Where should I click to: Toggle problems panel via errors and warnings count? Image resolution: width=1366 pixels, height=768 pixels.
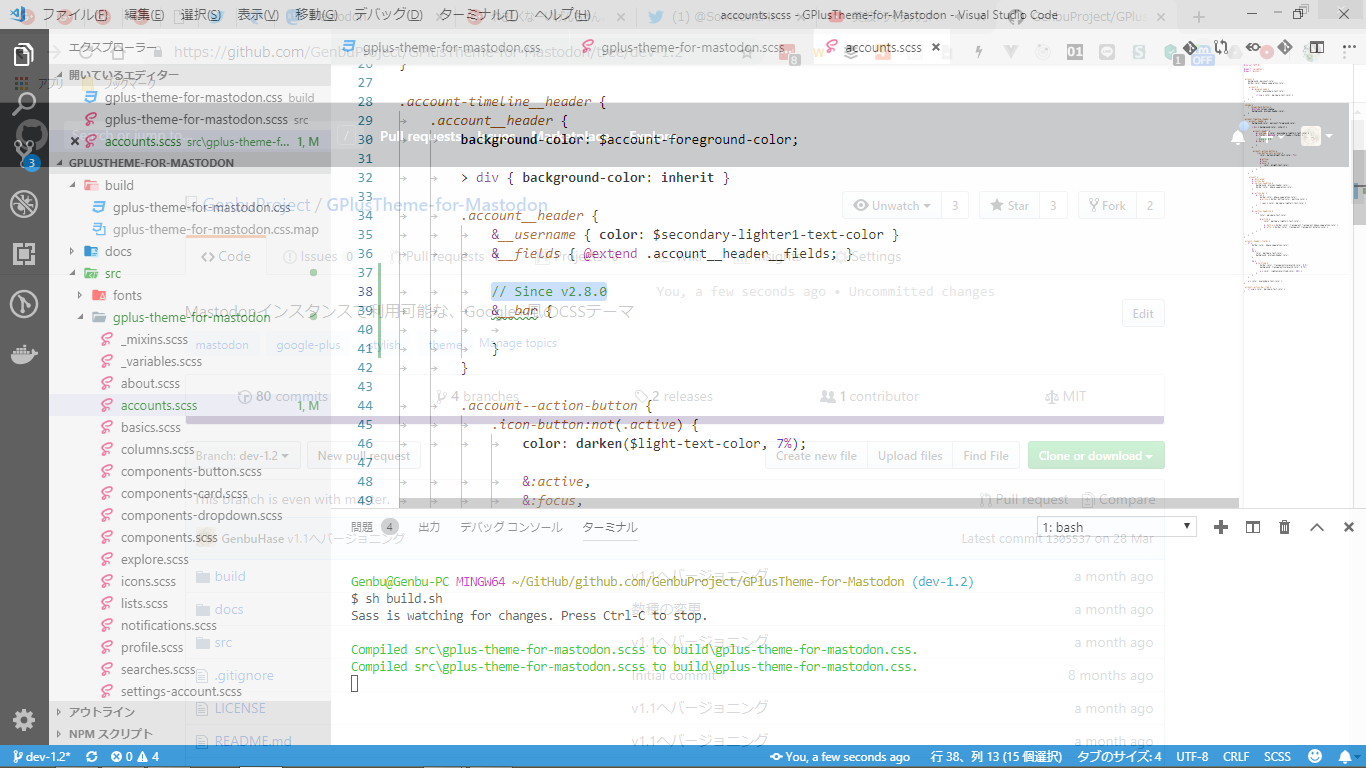(135, 757)
